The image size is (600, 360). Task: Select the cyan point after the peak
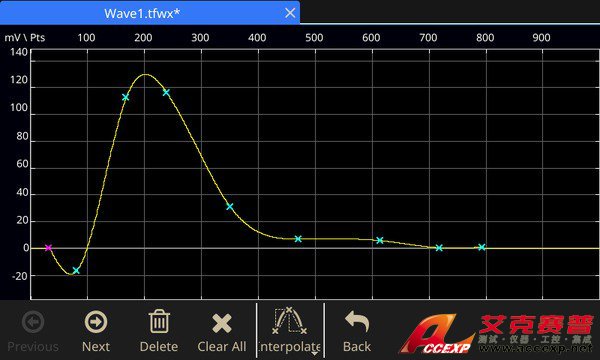click(166, 92)
